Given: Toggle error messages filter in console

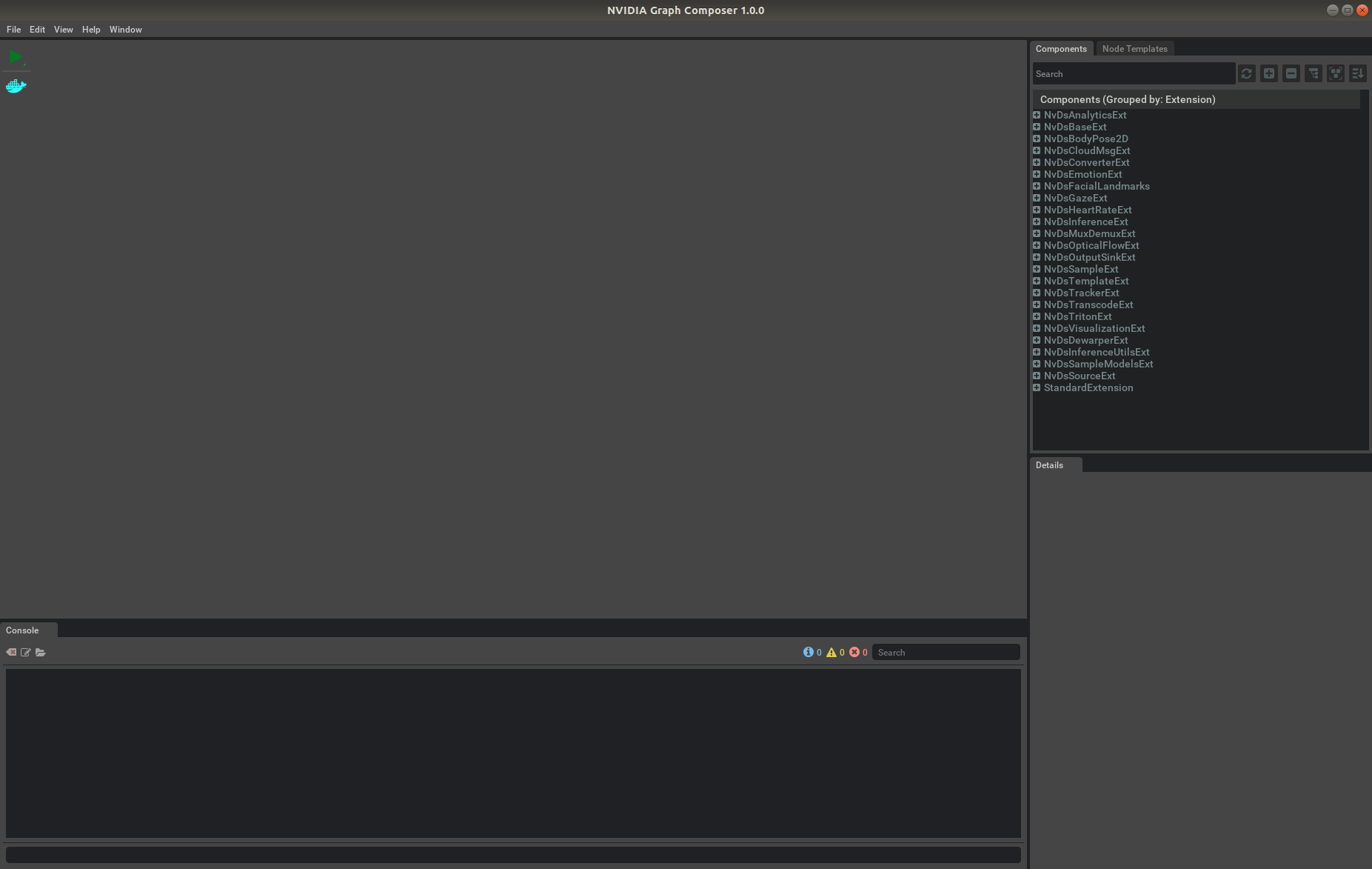Looking at the screenshot, I should click(856, 652).
